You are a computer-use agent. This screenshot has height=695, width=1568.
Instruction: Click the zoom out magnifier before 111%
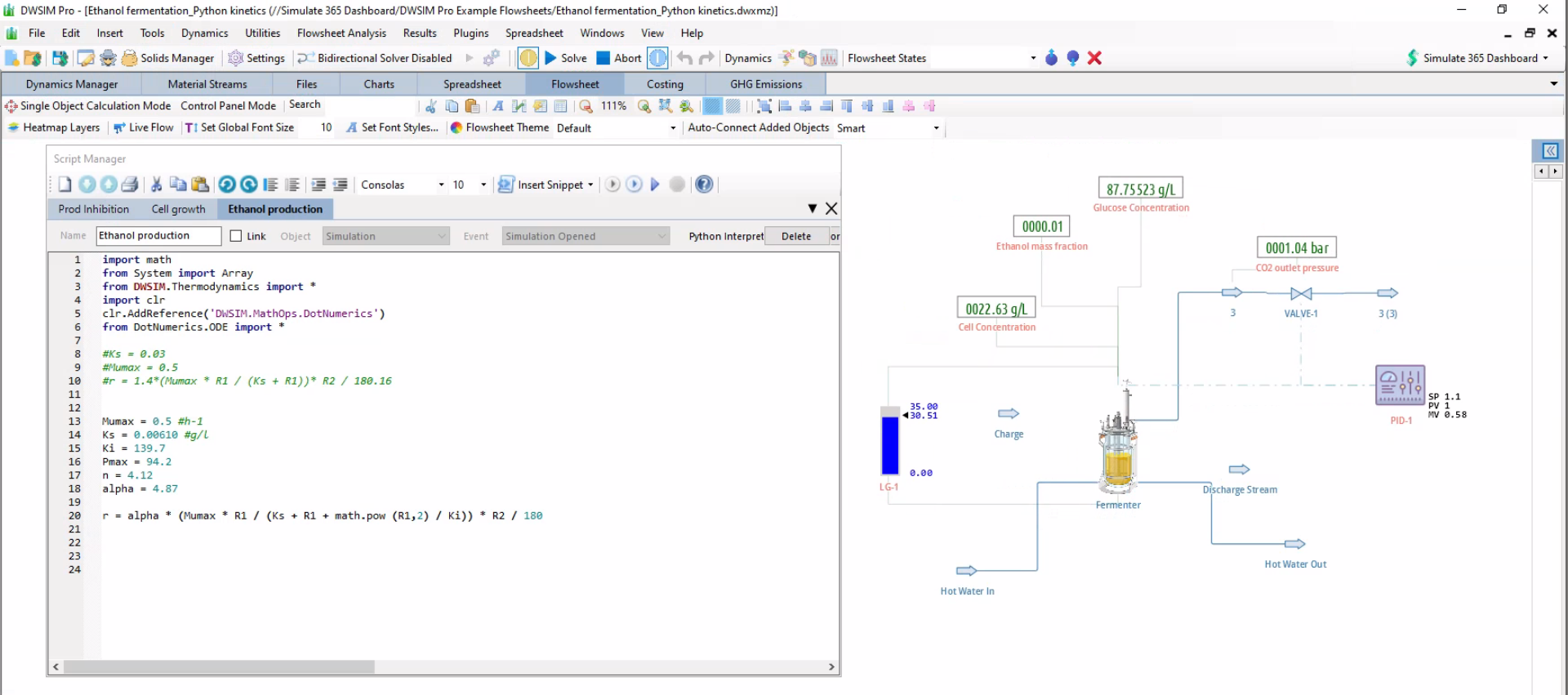[586, 106]
